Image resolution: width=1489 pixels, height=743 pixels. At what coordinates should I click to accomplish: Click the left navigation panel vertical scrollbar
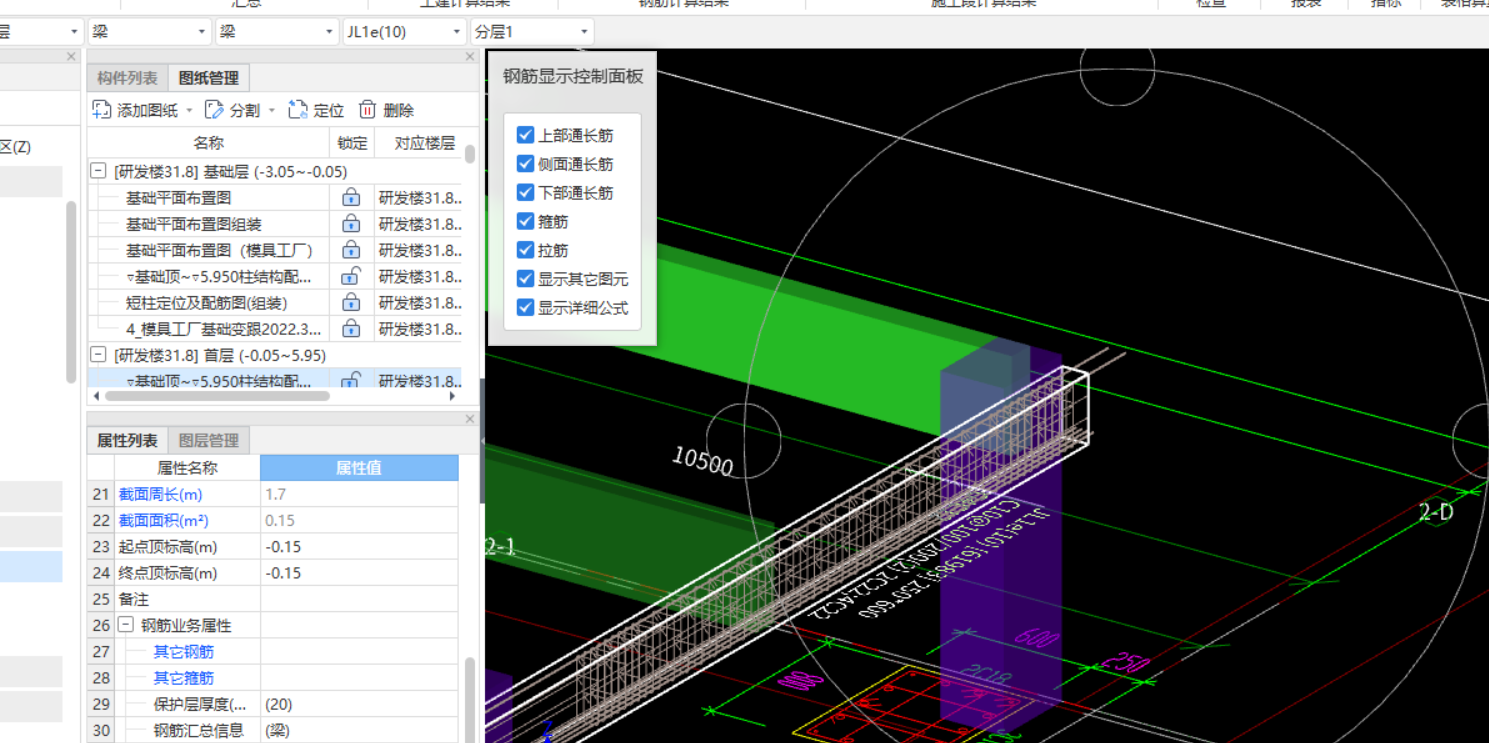coord(71,292)
